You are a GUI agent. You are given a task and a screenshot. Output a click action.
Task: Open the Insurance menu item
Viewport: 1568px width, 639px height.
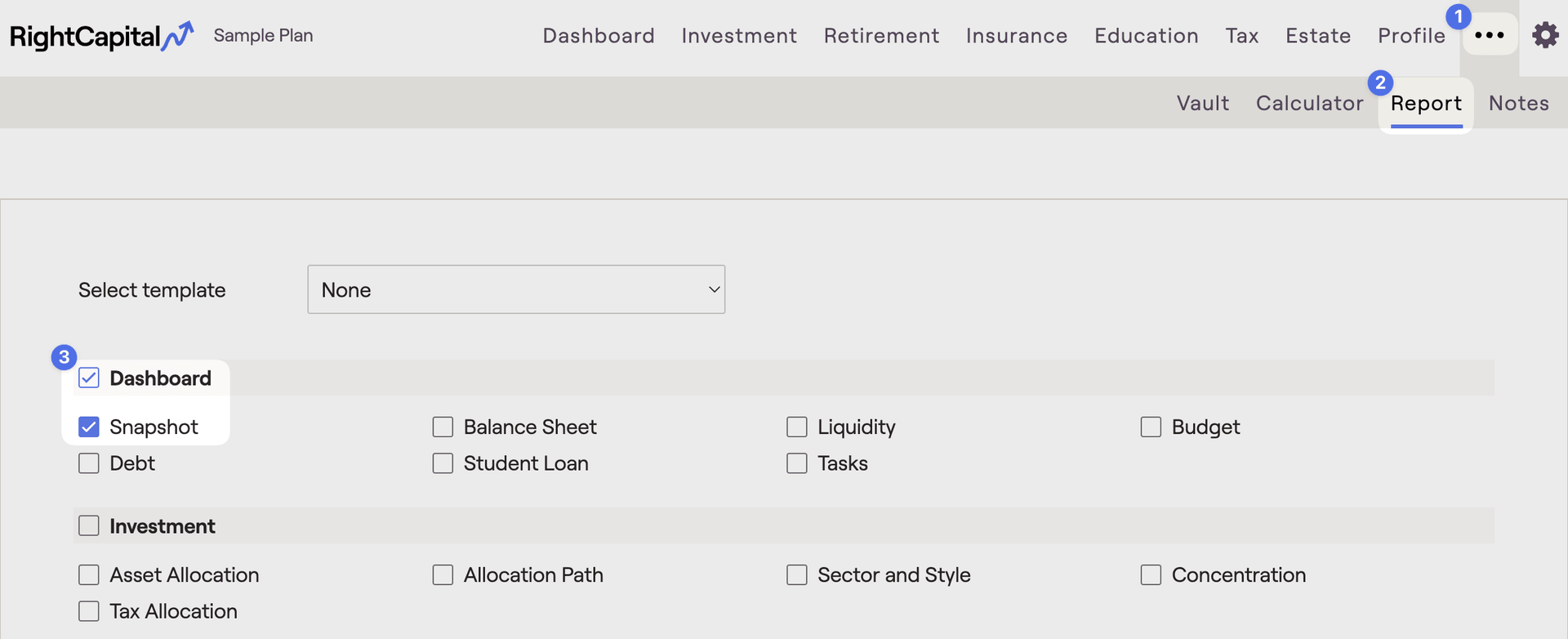coord(1016,36)
